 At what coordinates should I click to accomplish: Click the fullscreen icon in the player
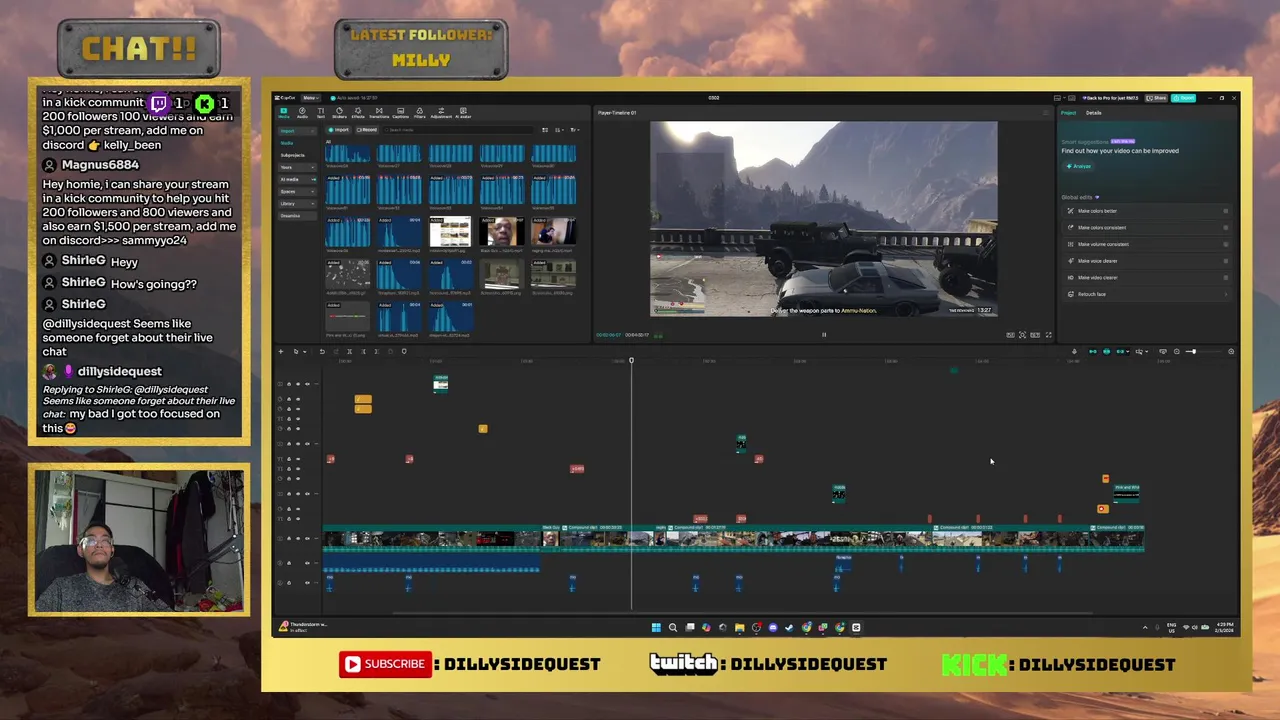pos(1049,335)
